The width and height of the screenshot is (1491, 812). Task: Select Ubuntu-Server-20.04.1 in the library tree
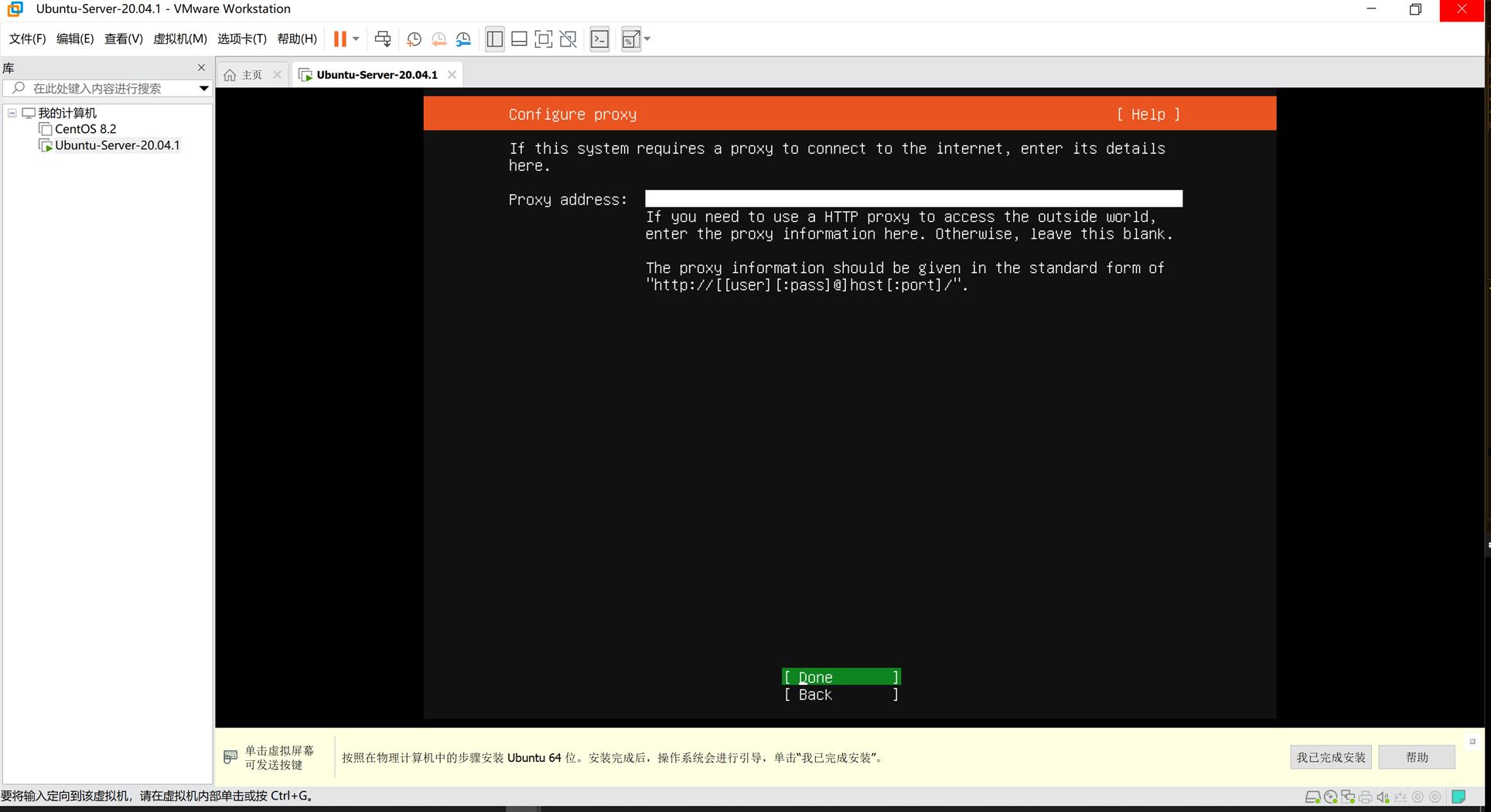(117, 145)
